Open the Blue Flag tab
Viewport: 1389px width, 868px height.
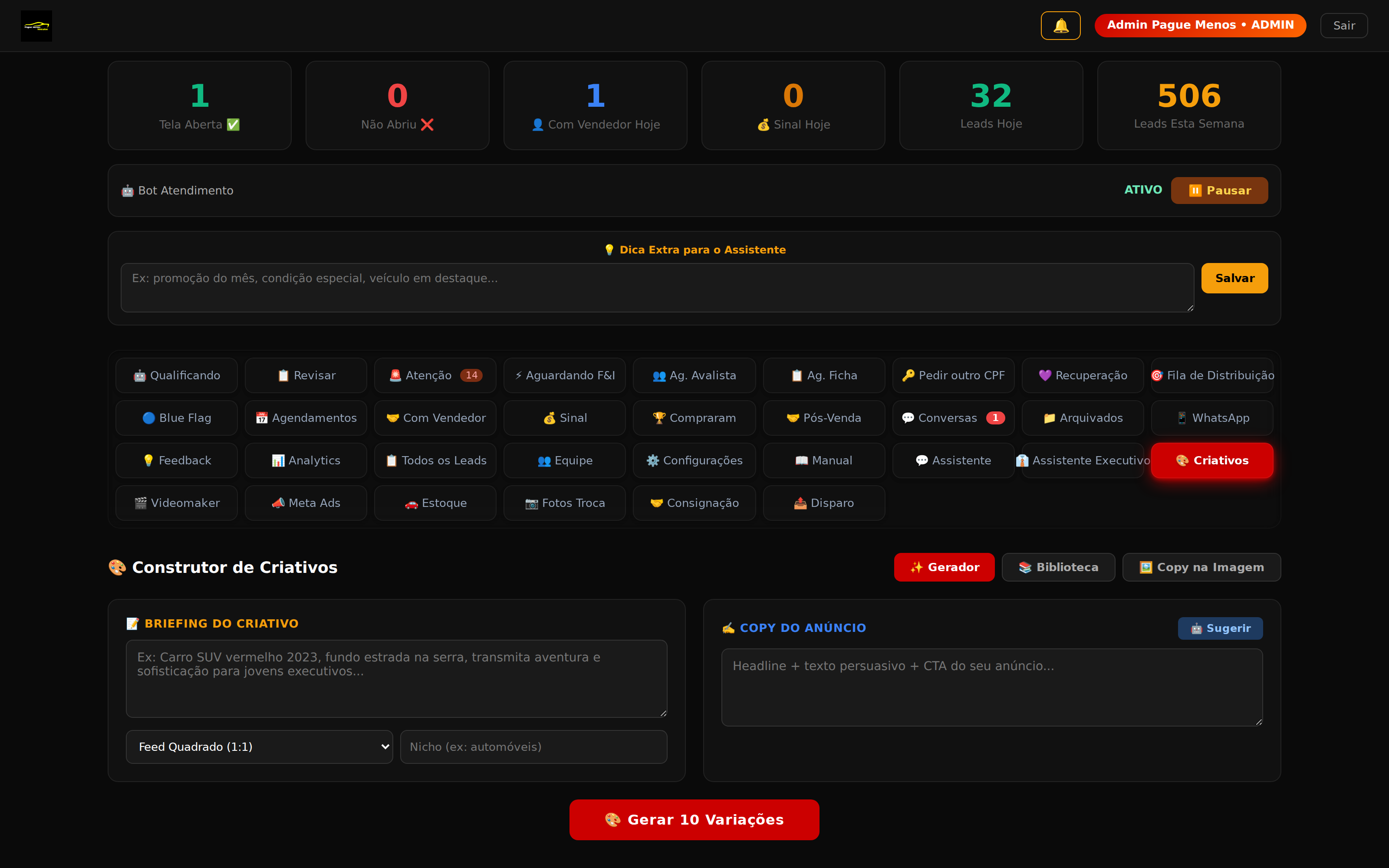(x=176, y=418)
